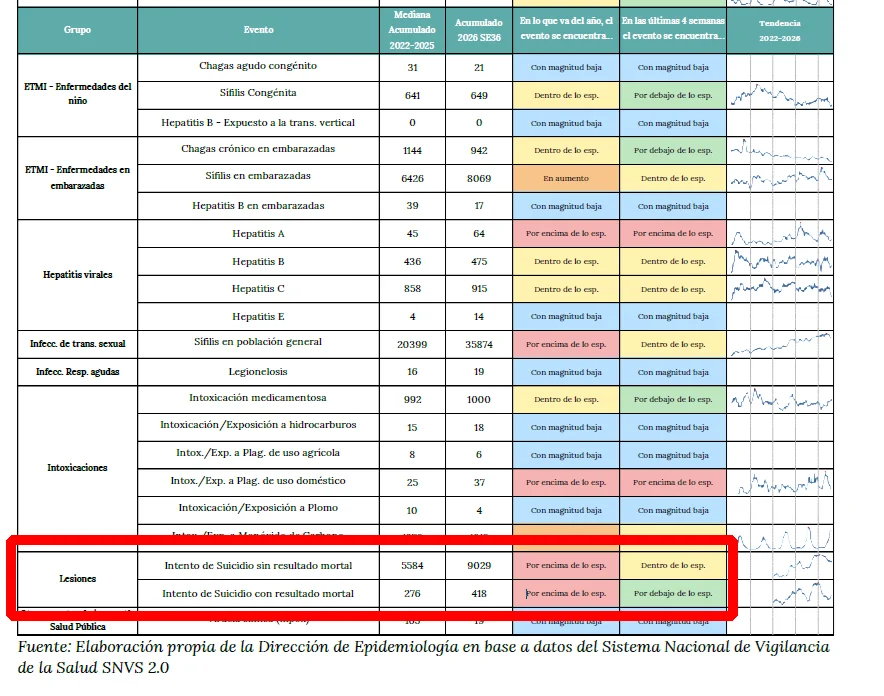Click the trend sparkline for Sífilis en población general
This screenshot has height=696, width=884.
(x=780, y=344)
